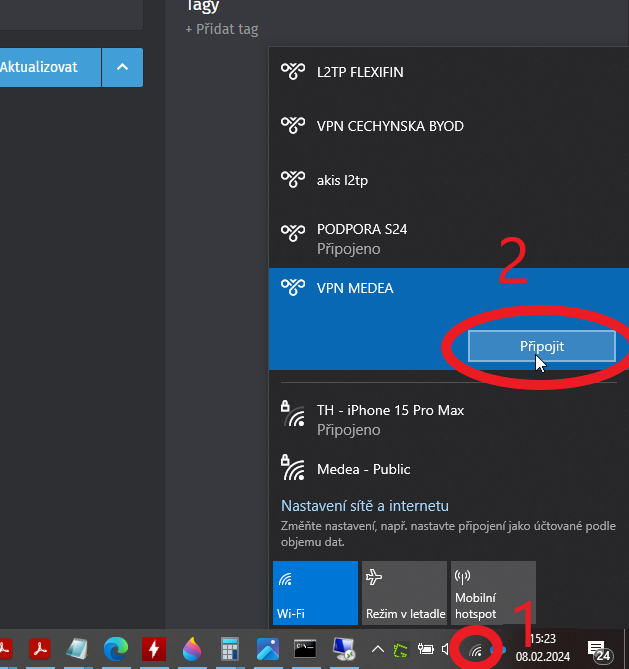Open the Wi-Fi network icon in system tray
The image size is (629, 669).
pos(476,650)
